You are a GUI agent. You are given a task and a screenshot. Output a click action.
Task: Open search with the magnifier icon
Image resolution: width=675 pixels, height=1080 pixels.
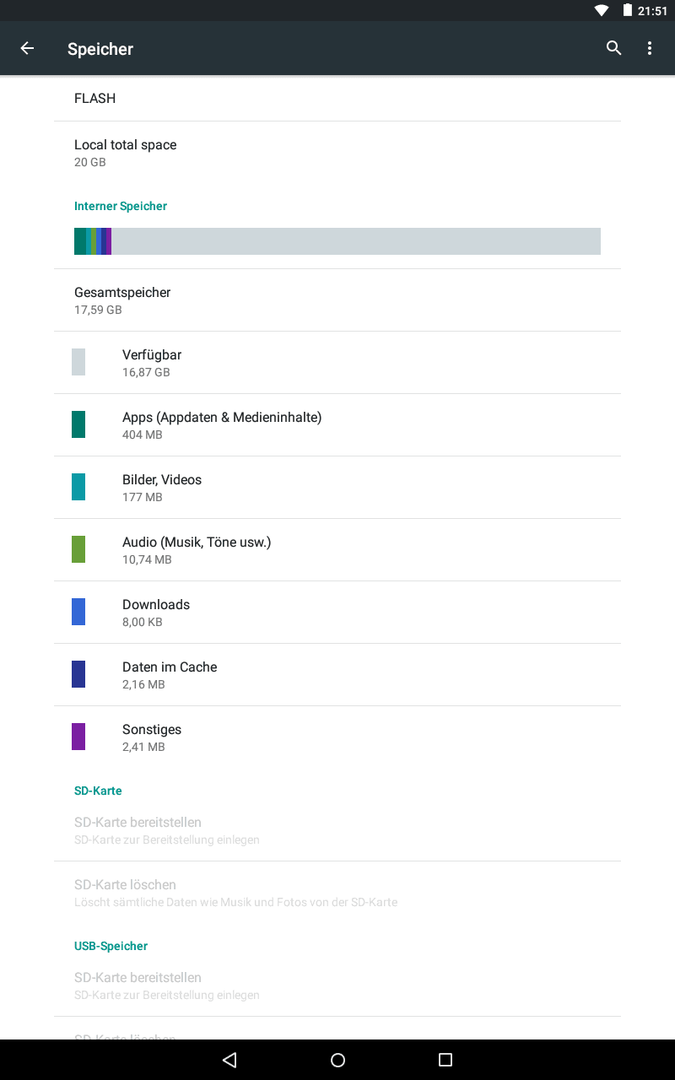(x=614, y=48)
